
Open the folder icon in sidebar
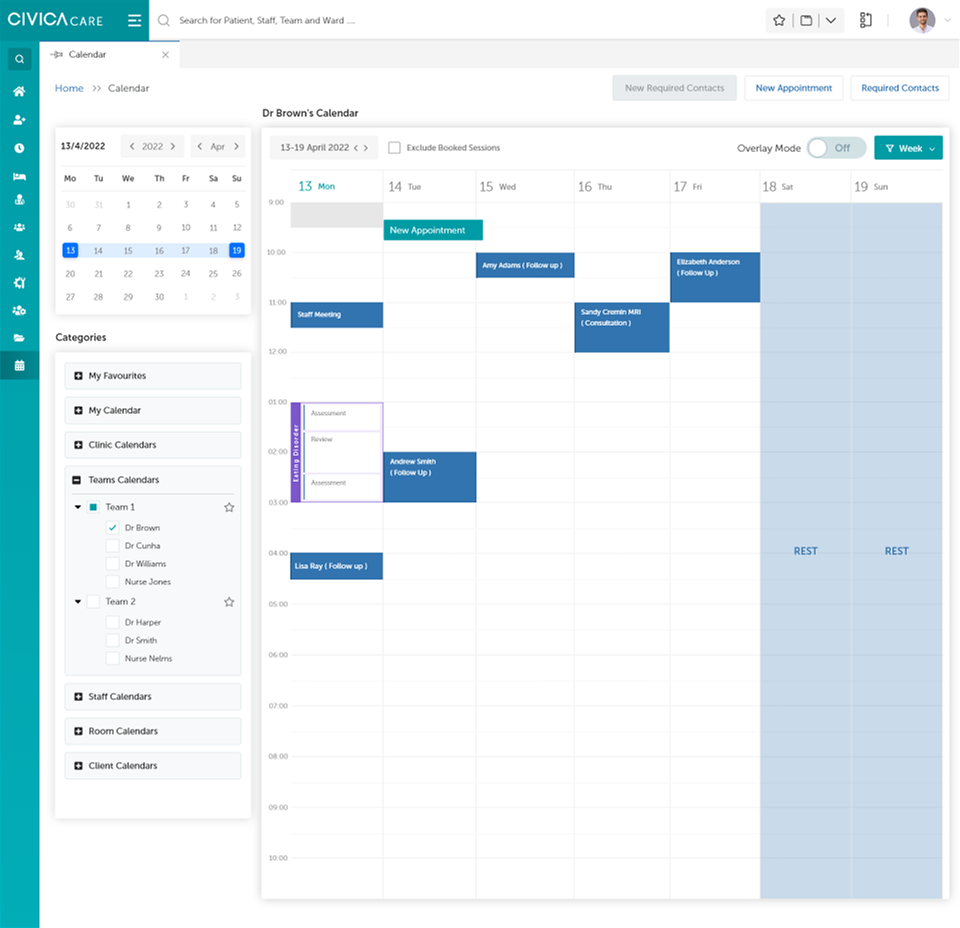(20, 338)
